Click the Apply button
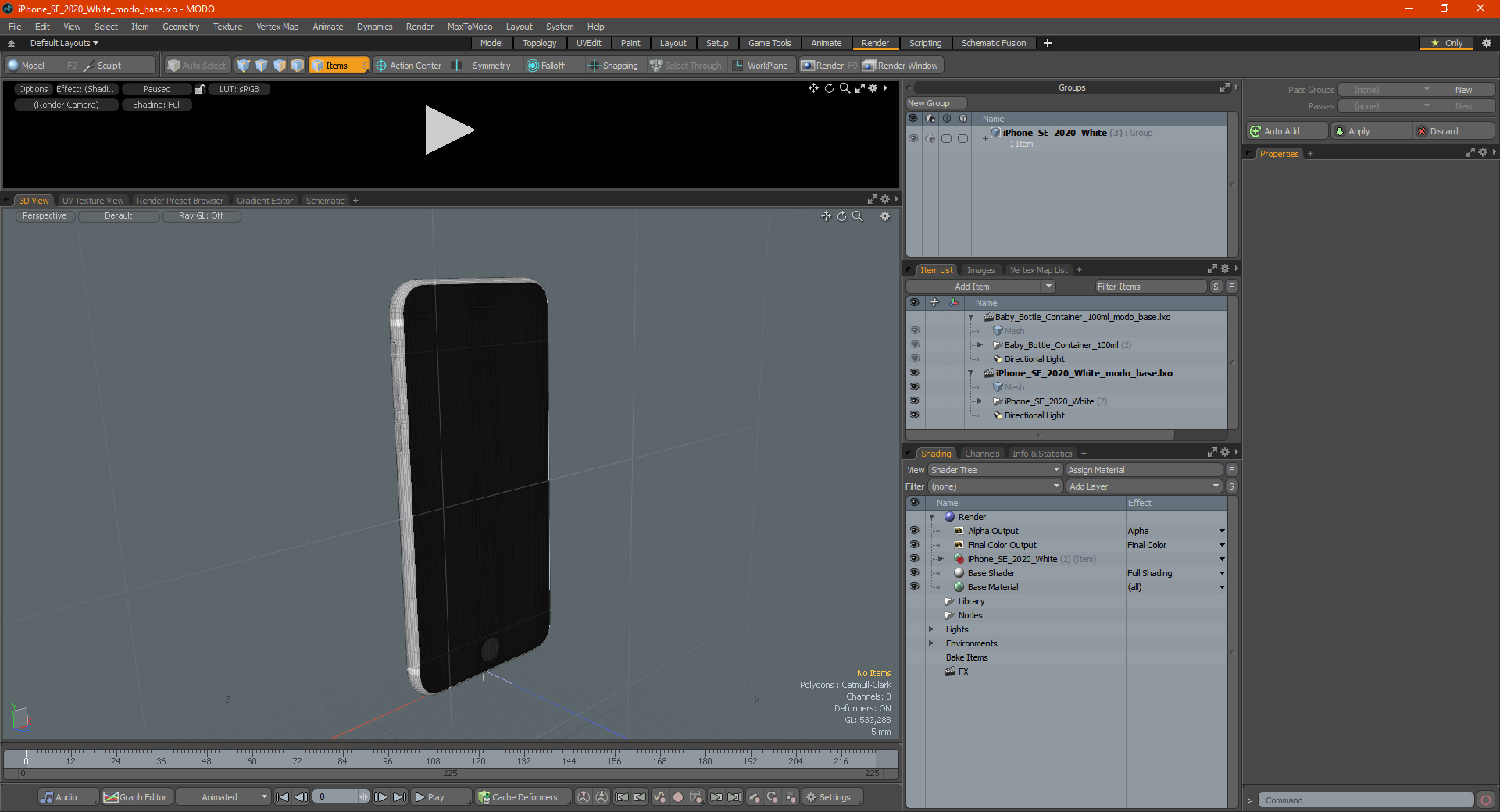This screenshot has height=812, width=1500. [x=1371, y=131]
